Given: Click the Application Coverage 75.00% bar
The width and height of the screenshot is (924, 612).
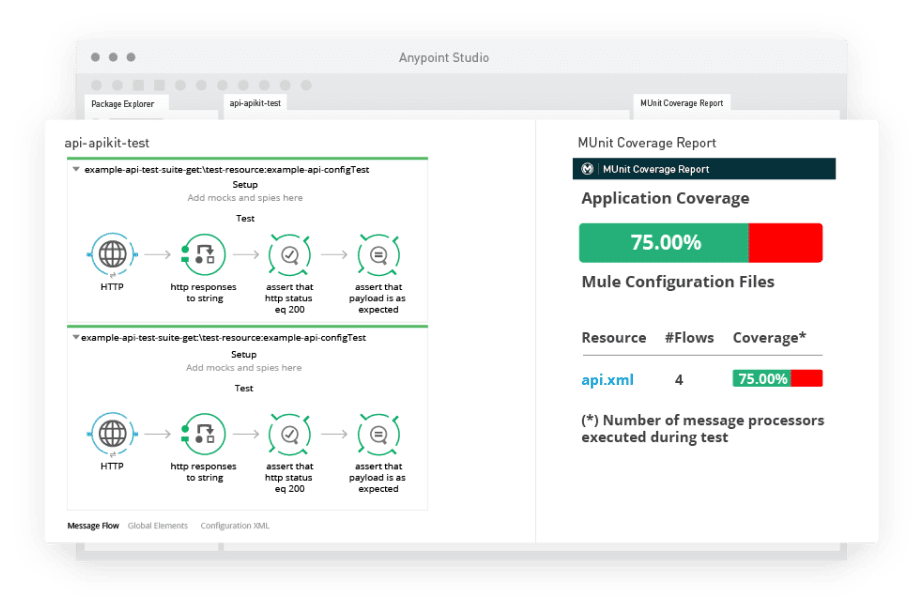Looking at the screenshot, I should [x=701, y=243].
